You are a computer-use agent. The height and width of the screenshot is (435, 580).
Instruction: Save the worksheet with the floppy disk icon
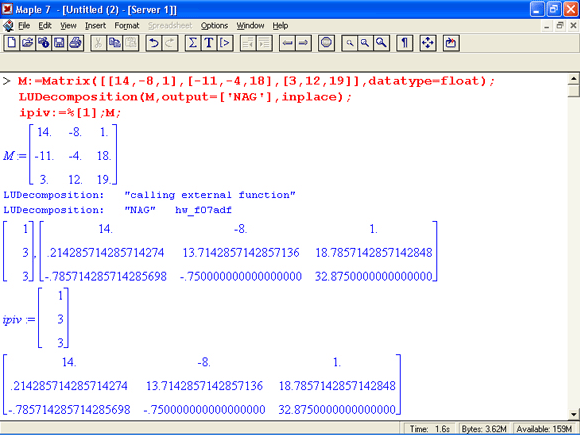point(59,43)
